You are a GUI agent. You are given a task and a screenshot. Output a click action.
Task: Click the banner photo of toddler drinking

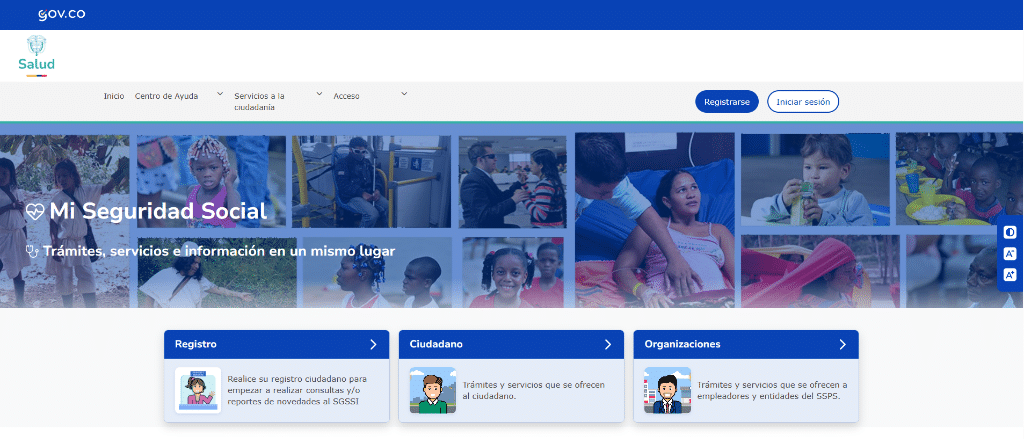[815, 180]
